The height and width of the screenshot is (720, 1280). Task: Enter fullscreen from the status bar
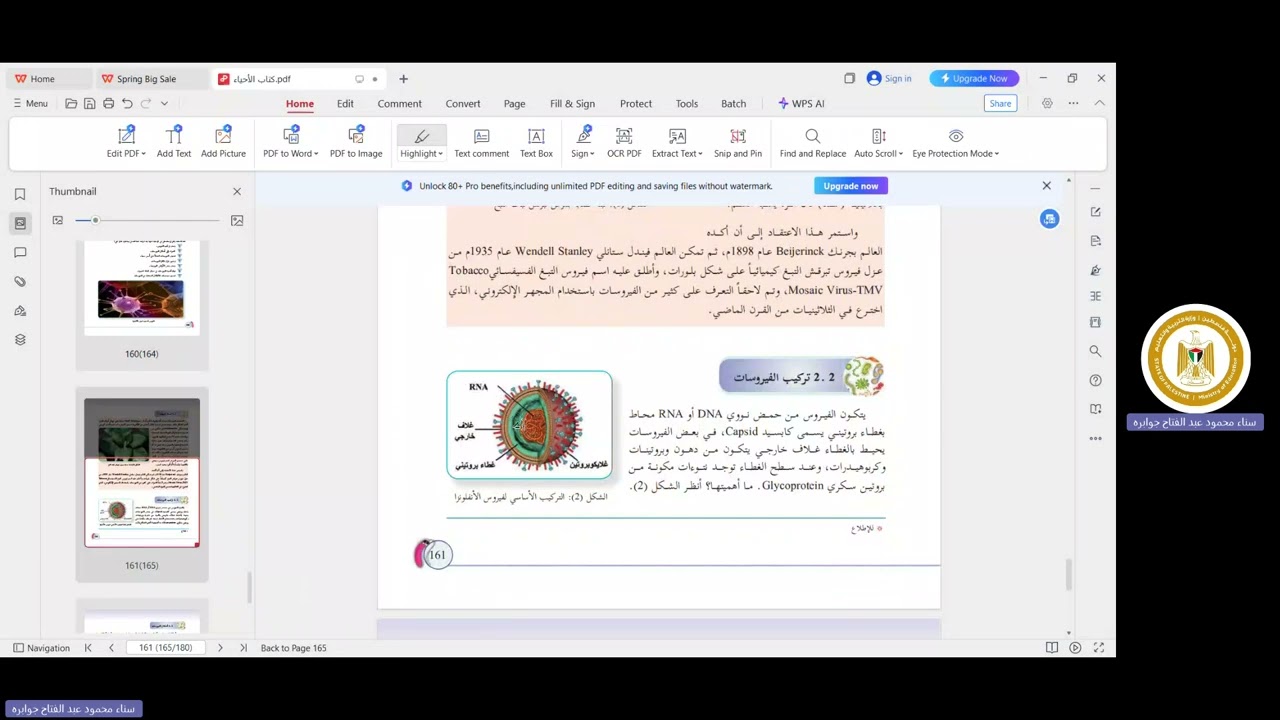(x=1099, y=648)
